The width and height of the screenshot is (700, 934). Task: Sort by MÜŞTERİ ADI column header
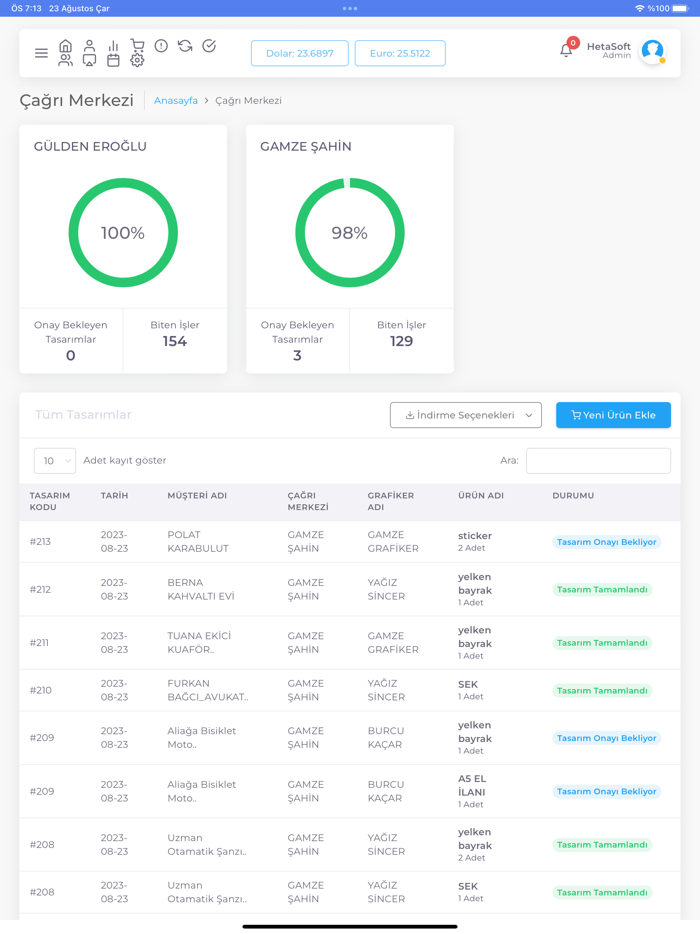pyautogui.click(x=197, y=495)
